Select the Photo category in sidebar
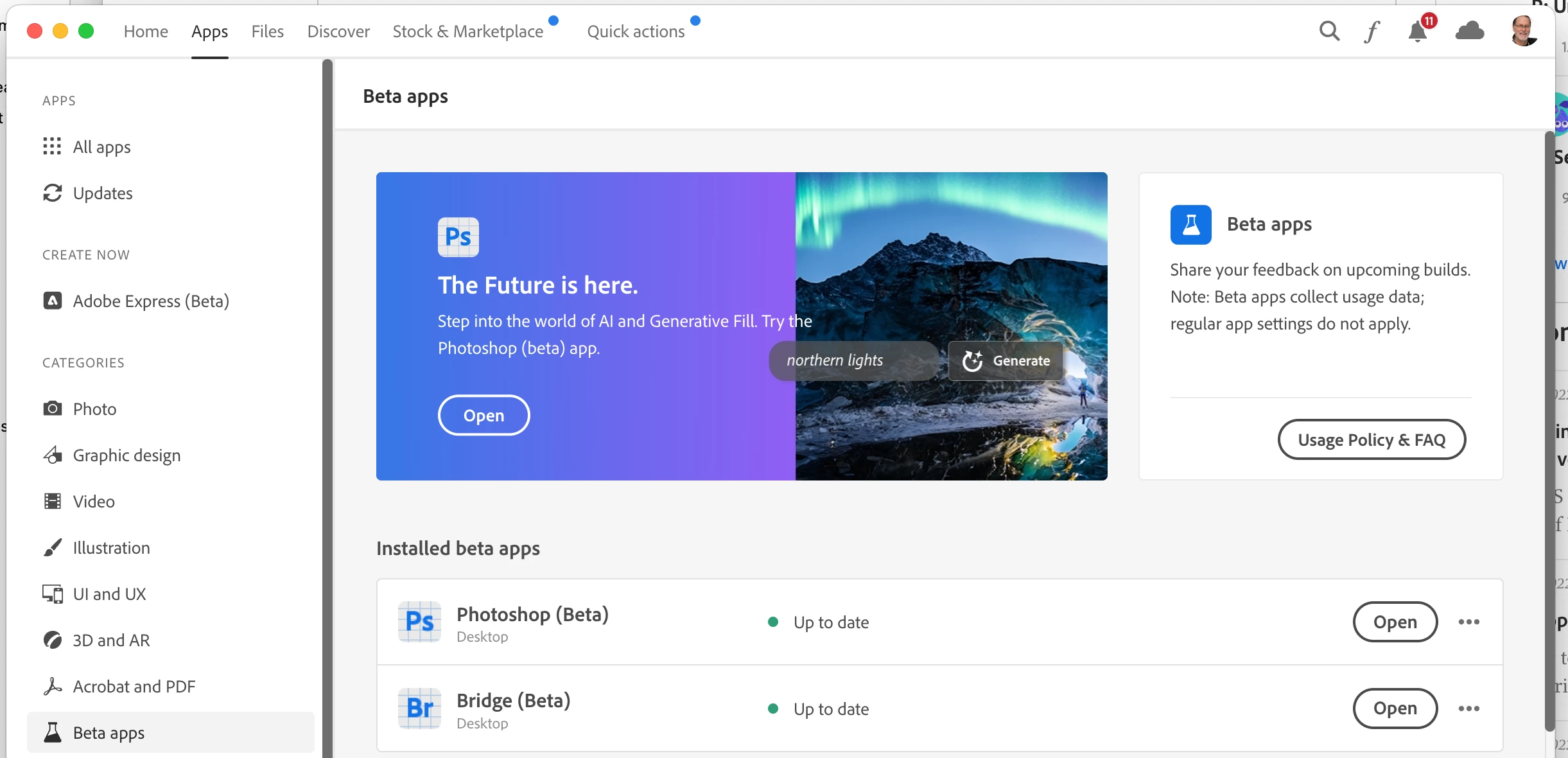1568x758 pixels. pos(94,409)
